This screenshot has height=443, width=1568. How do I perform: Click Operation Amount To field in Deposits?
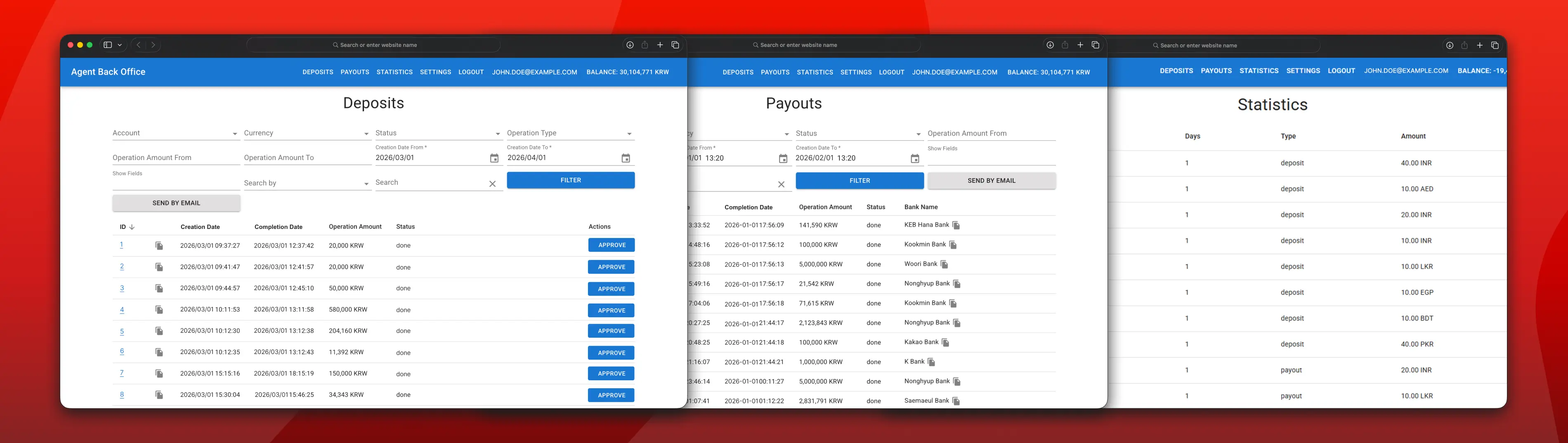coord(307,158)
